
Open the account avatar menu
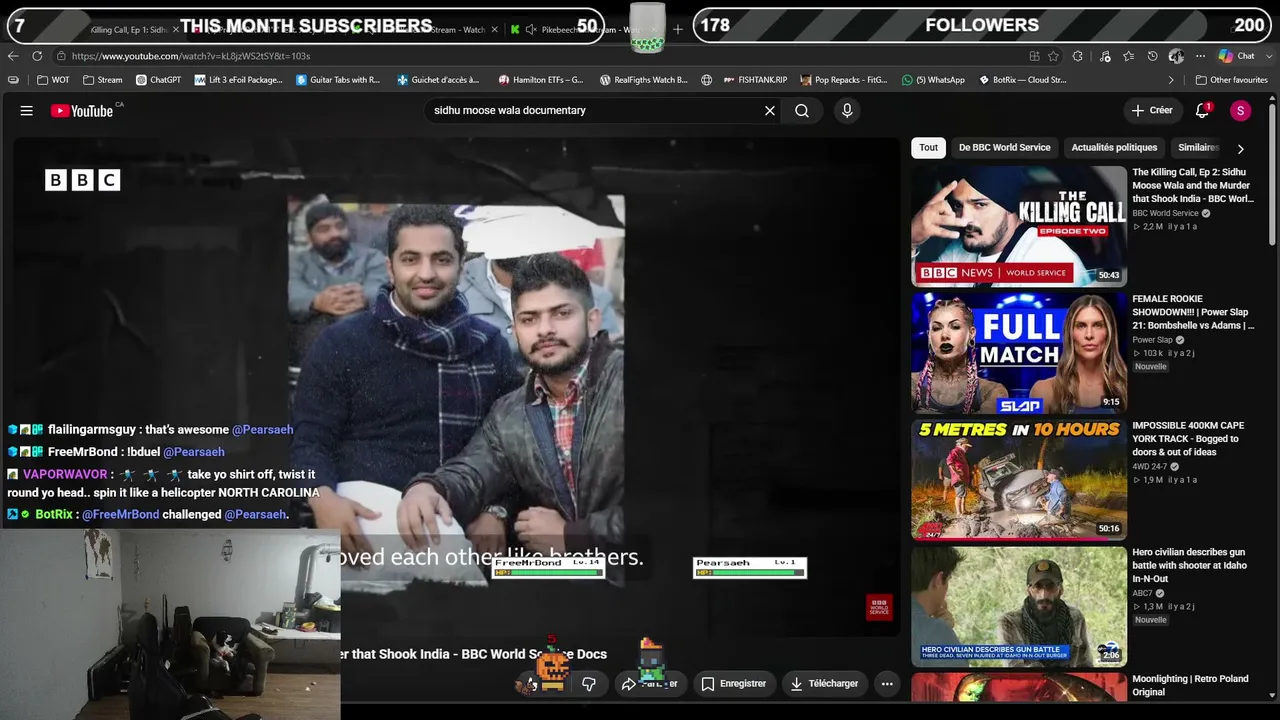[1240, 111]
